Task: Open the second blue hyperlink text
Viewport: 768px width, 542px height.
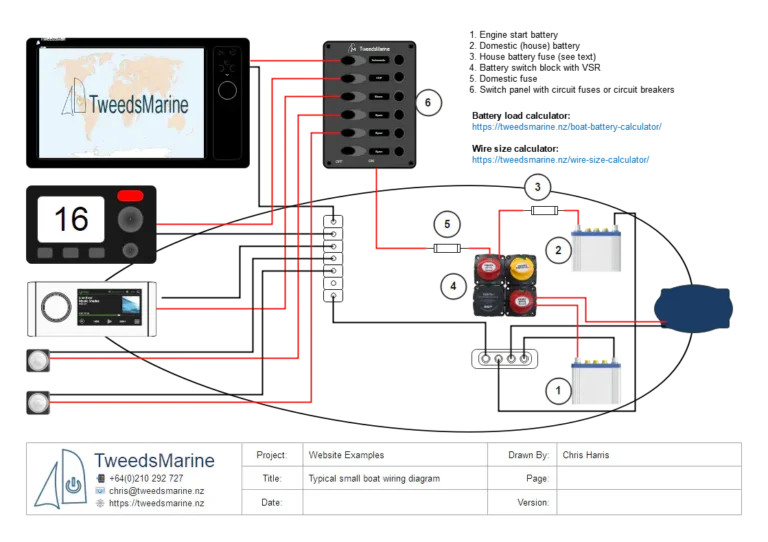Action: tap(562, 159)
